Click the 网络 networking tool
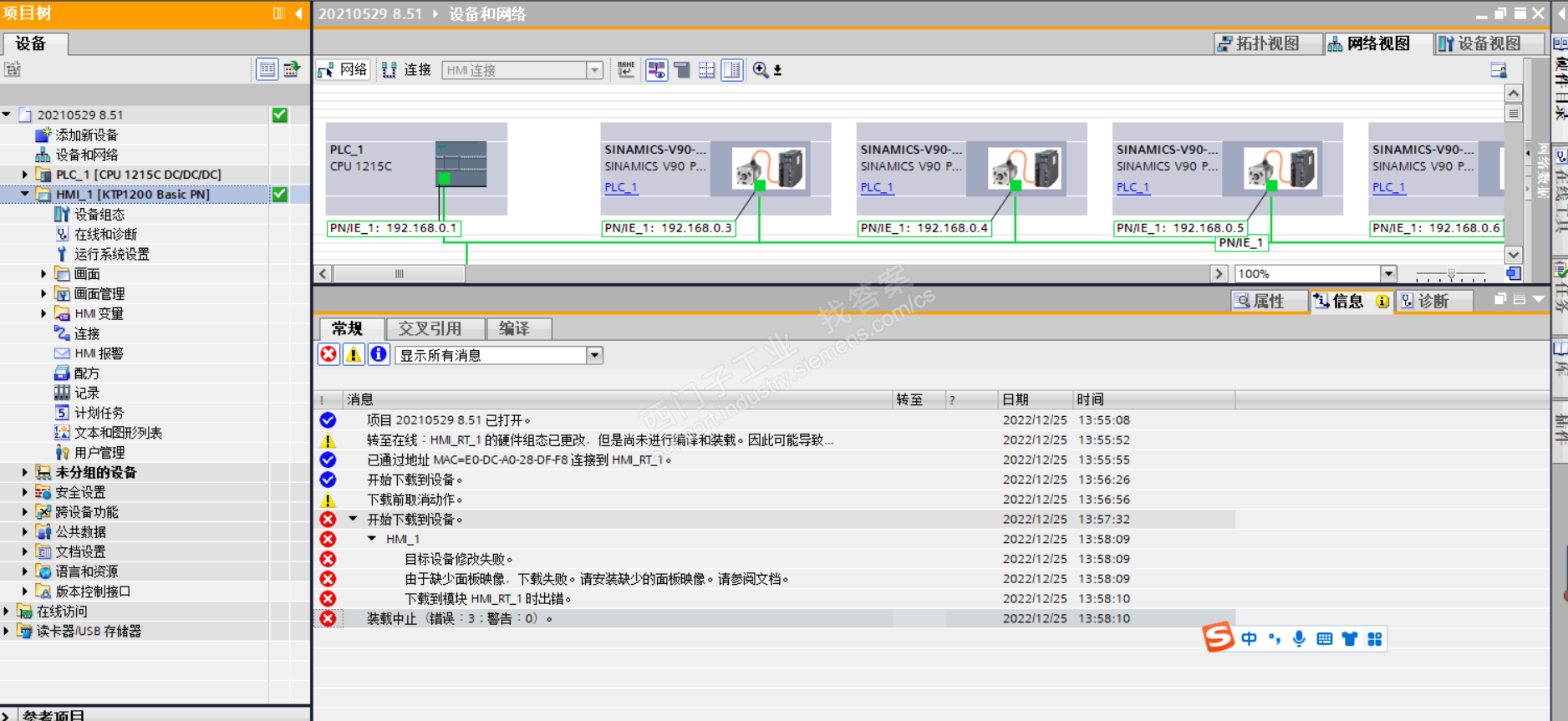This screenshot has width=1568, height=721. pyautogui.click(x=343, y=70)
